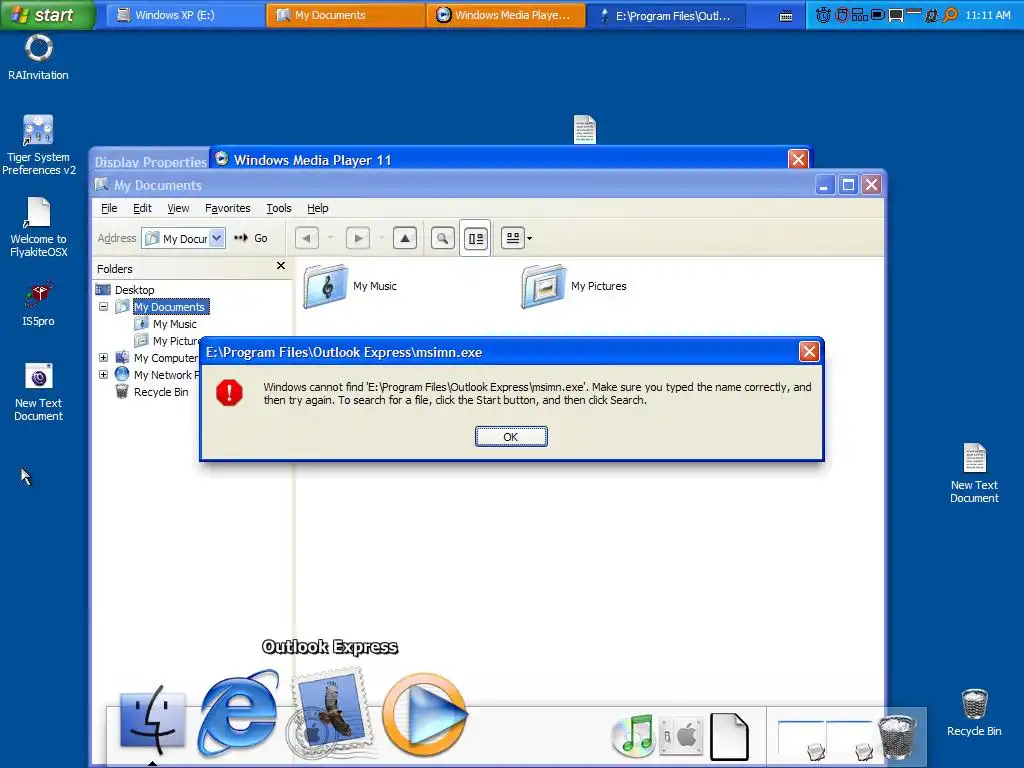Select the Welcome to FlyakiteOSX shortcut
Viewport: 1024px width, 768px height.
(x=38, y=227)
